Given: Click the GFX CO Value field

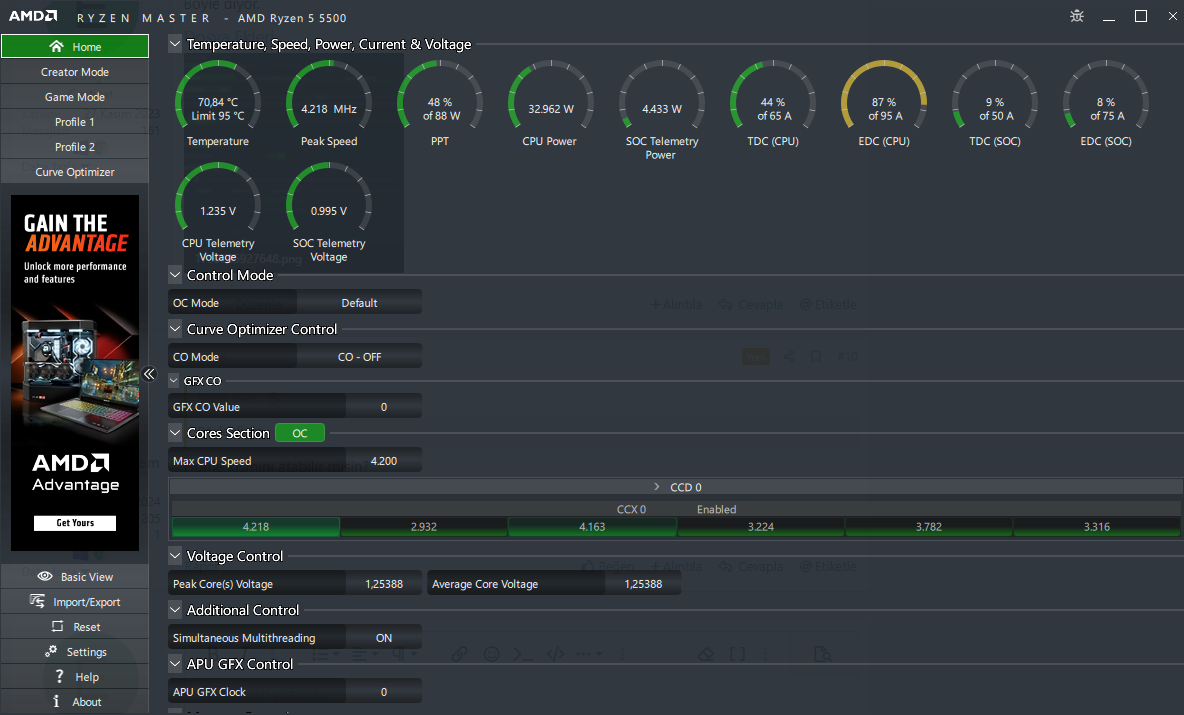Looking at the screenshot, I should pos(384,406).
